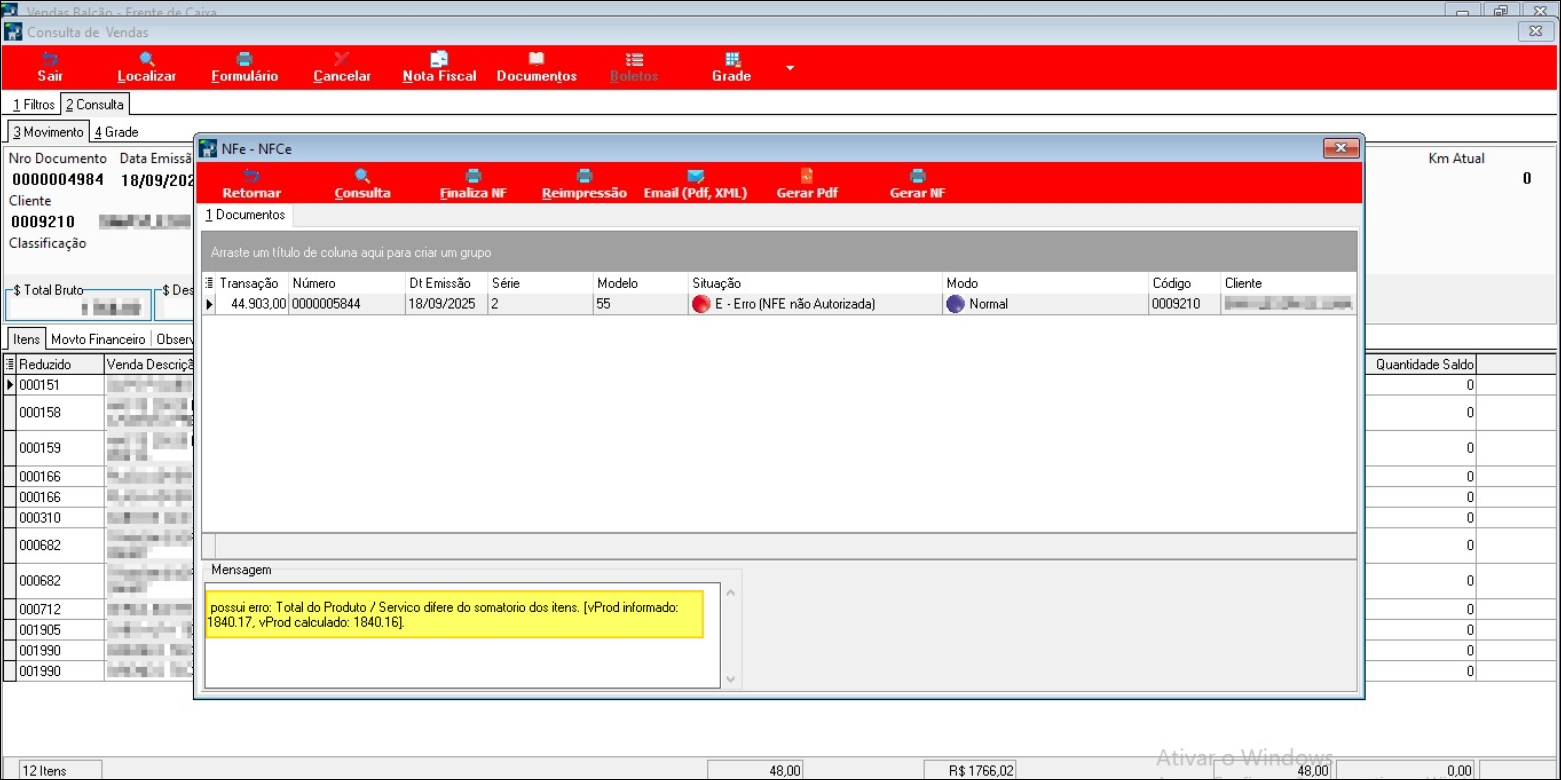Open column chooser in documents grid
Image resolution: width=1561 pixels, height=780 pixels.
tap(209, 283)
